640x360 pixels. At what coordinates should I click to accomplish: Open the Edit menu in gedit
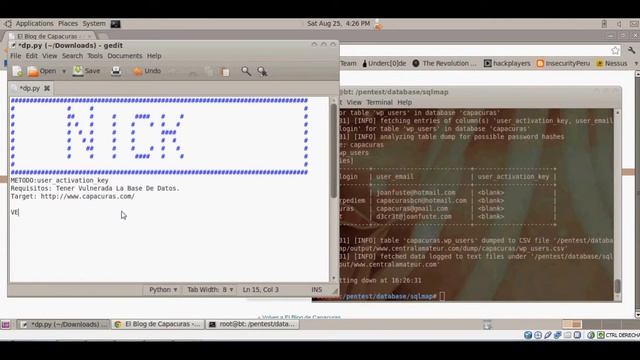tap(31, 56)
